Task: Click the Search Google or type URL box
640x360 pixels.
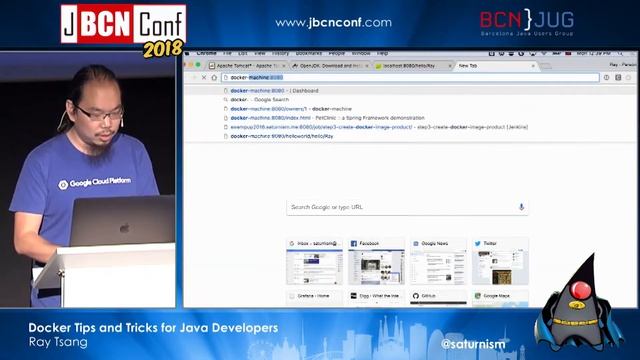Action: [407, 207]
